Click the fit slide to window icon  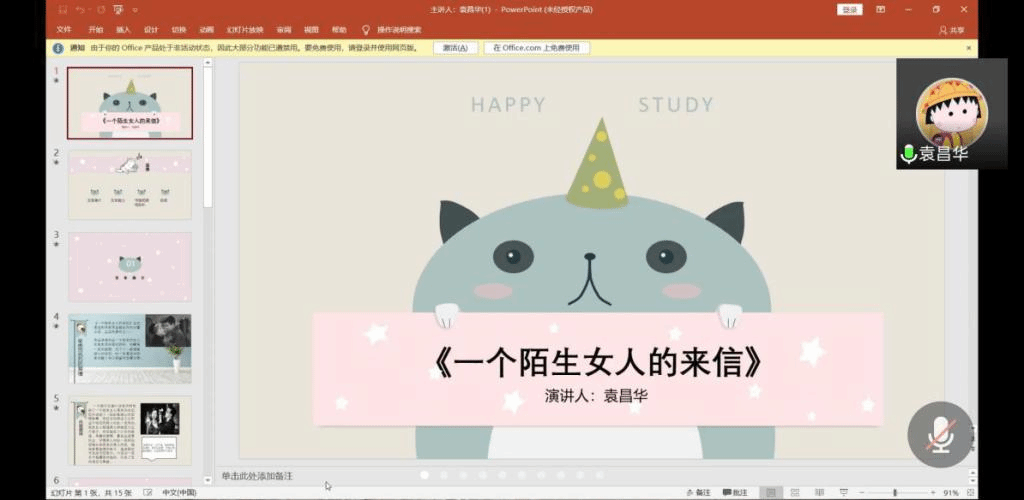click(971, 492)
